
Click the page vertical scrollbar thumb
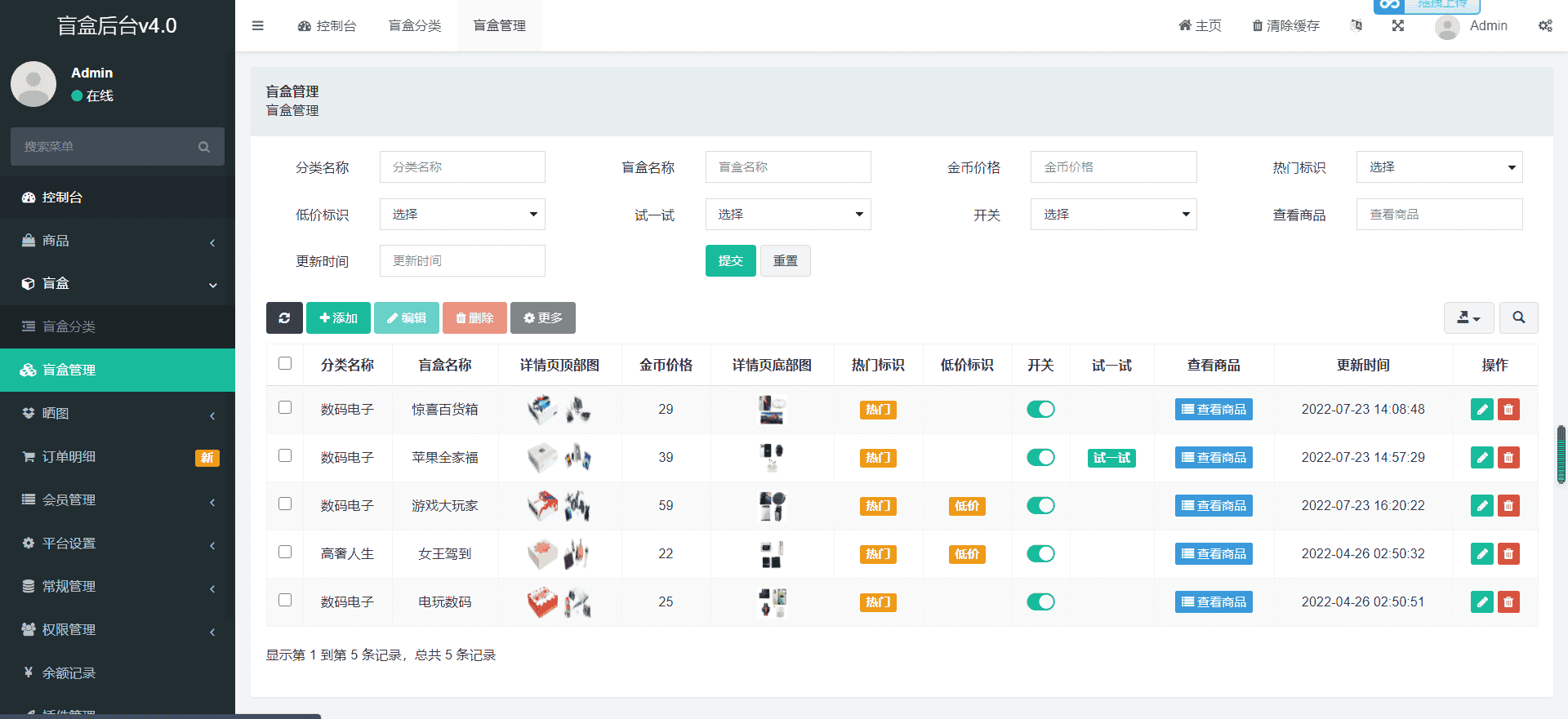[x=1561, y=455]
